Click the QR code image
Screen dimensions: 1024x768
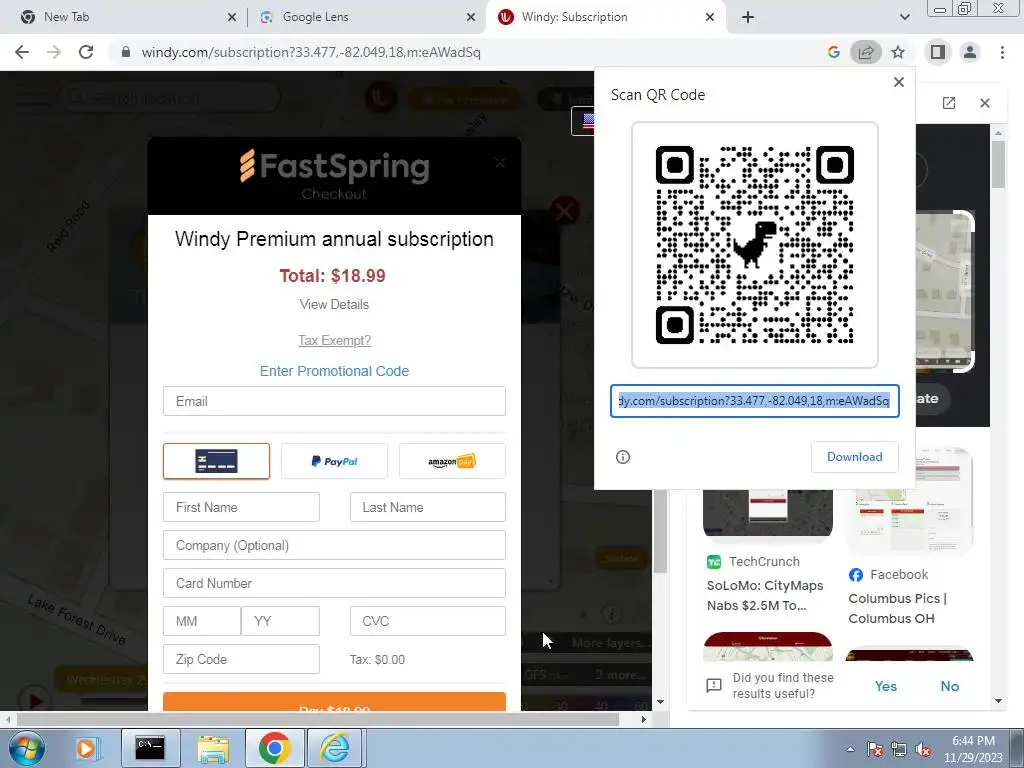click(x=754, y=245)
